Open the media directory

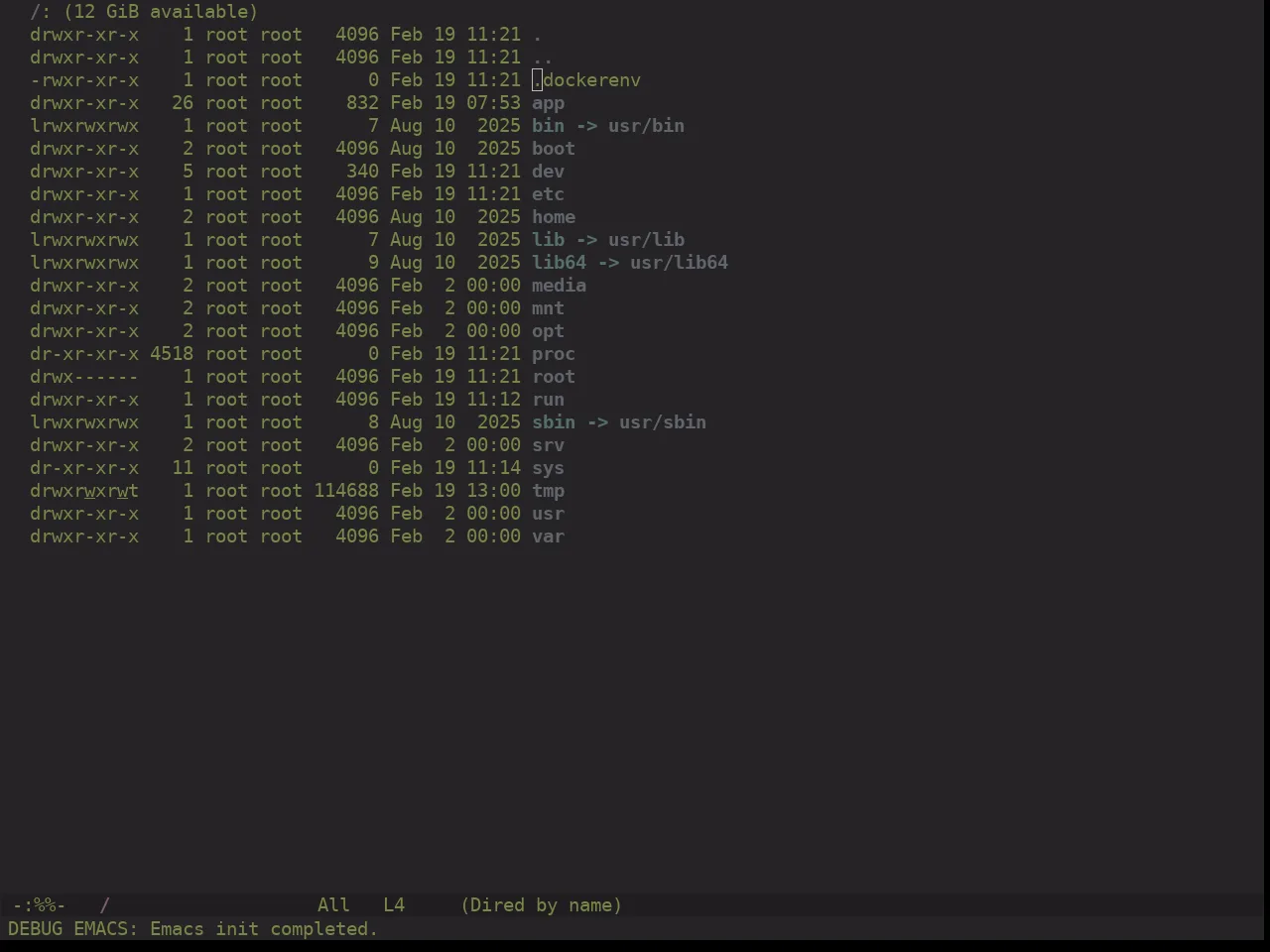pos(559,286)
